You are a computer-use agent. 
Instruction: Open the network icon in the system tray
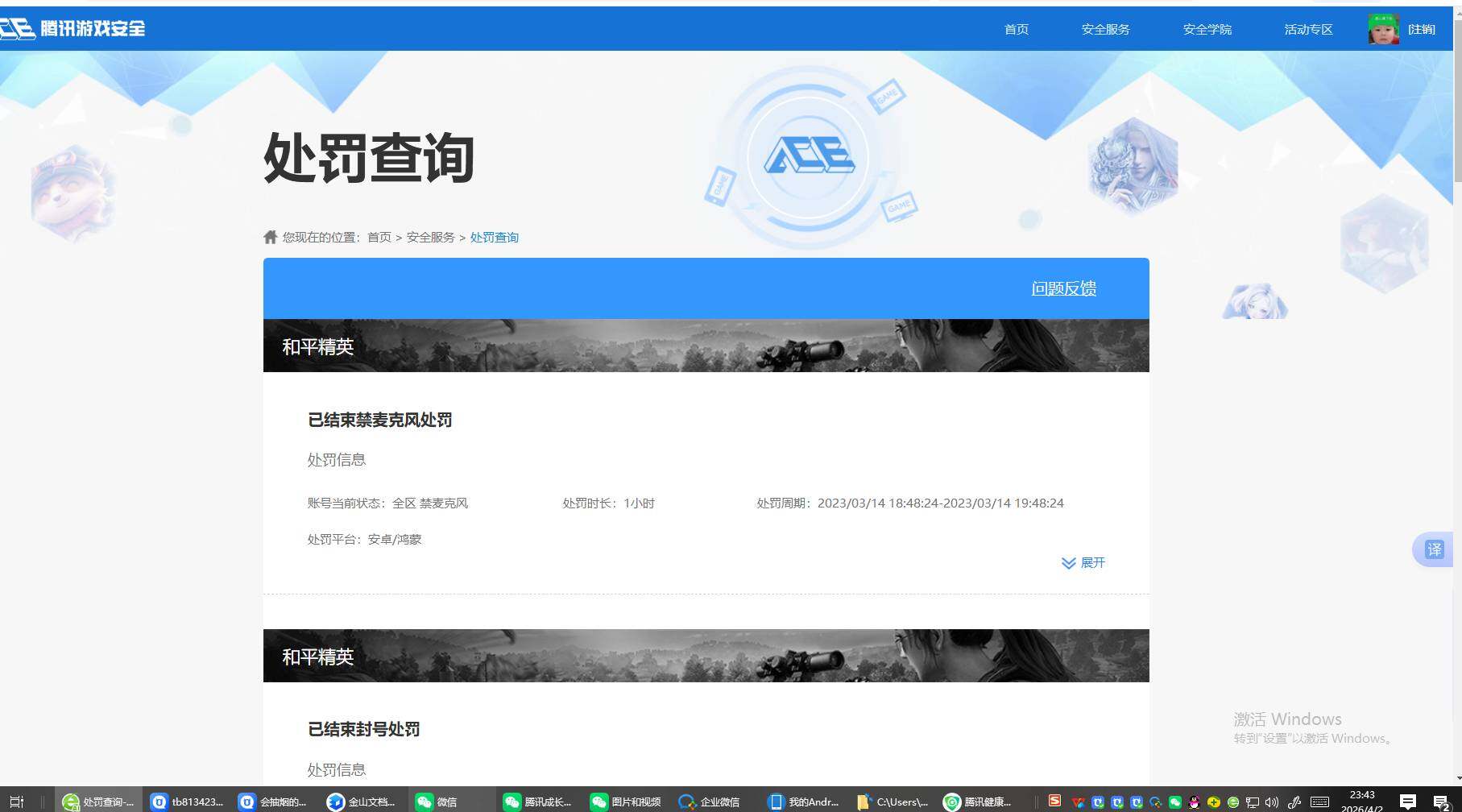point(1251,802)
